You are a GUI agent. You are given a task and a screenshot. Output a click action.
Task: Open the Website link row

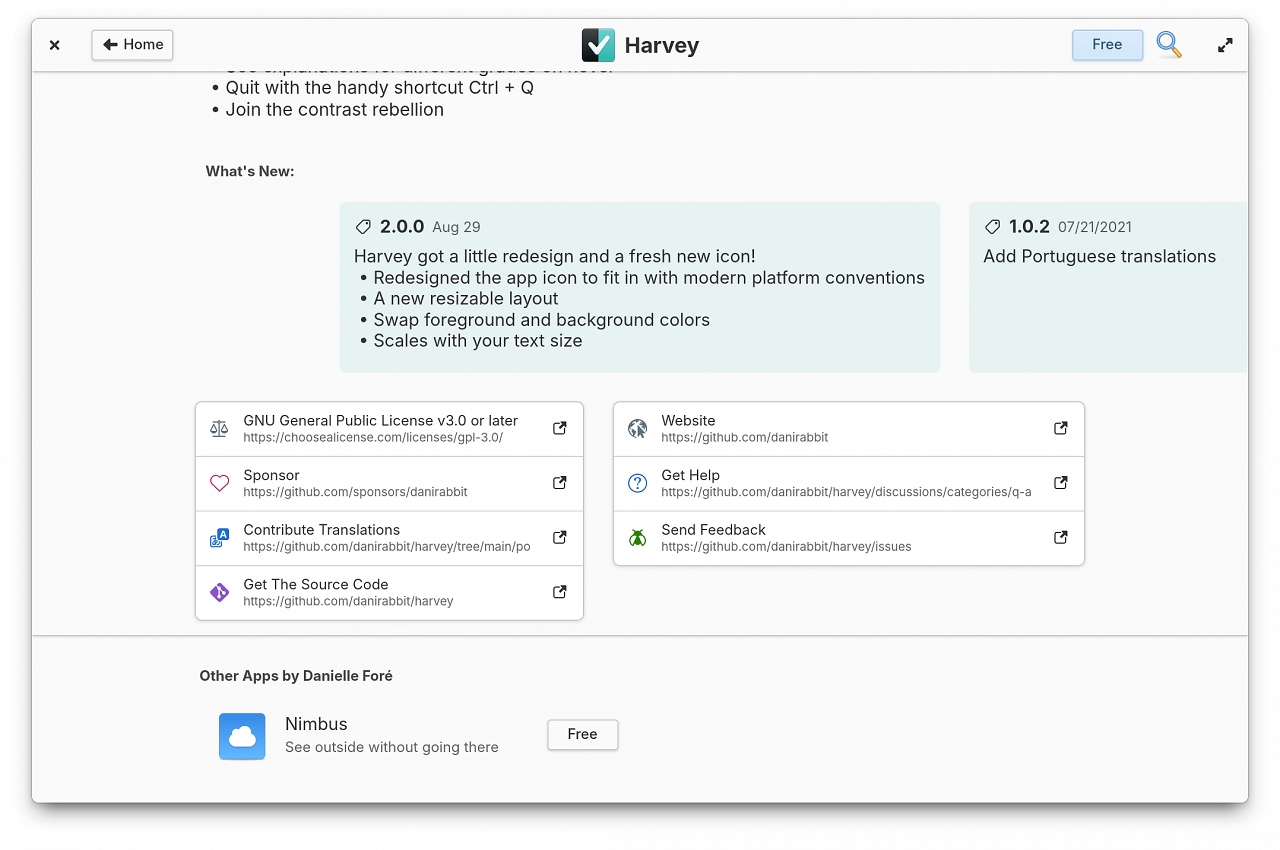(848, 429)
